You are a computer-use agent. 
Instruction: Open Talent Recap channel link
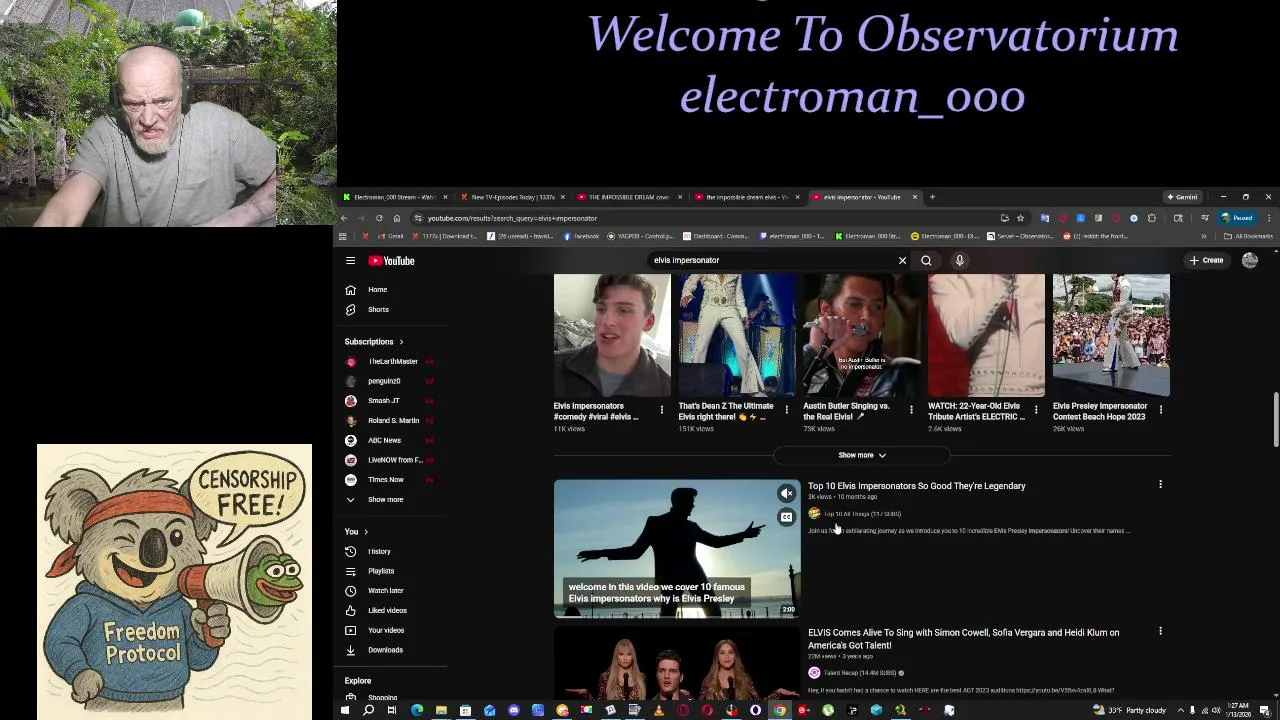(858, 673)
